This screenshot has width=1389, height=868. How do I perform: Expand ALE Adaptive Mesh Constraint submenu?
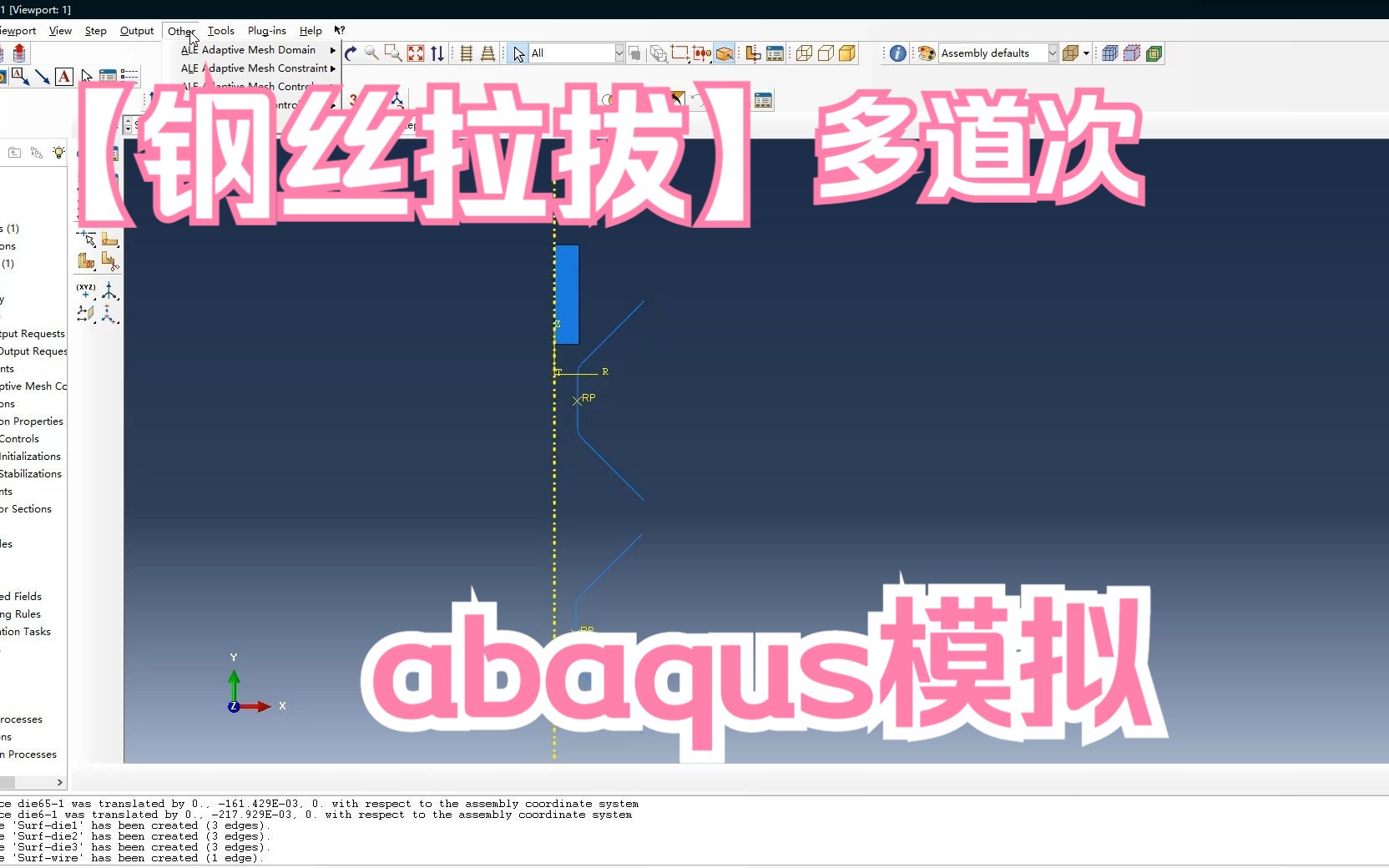258,68
